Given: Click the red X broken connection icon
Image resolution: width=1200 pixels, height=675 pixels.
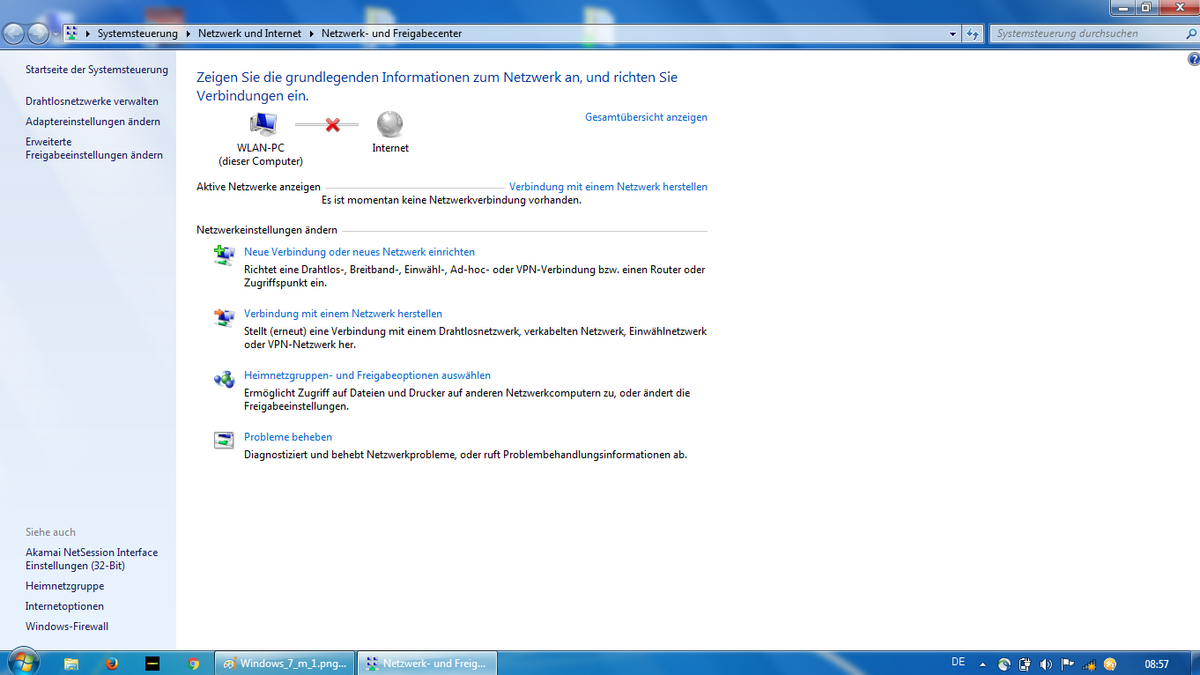Looking at the screenshot, I should [332, 125].
